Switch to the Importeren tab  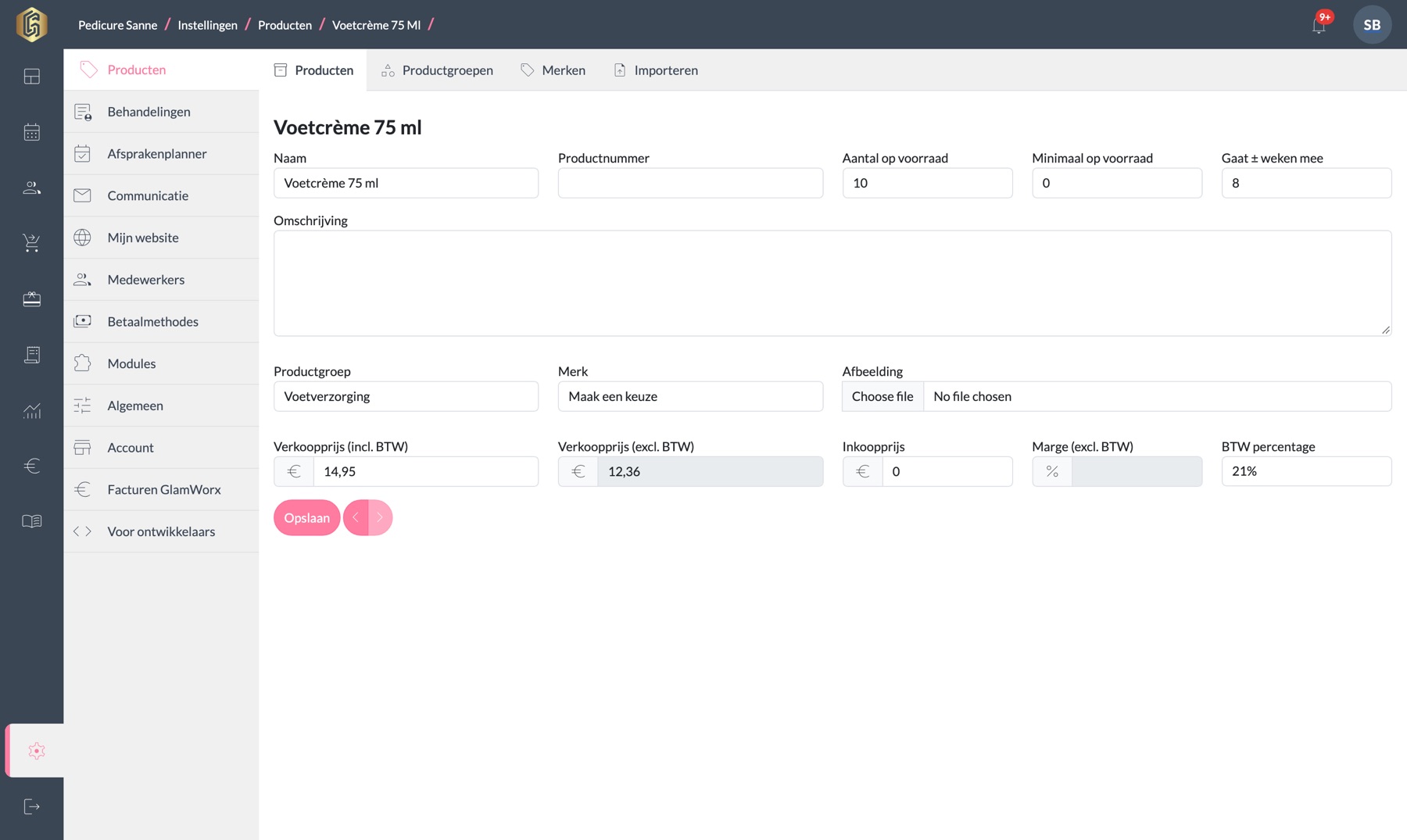pos(656,70)
